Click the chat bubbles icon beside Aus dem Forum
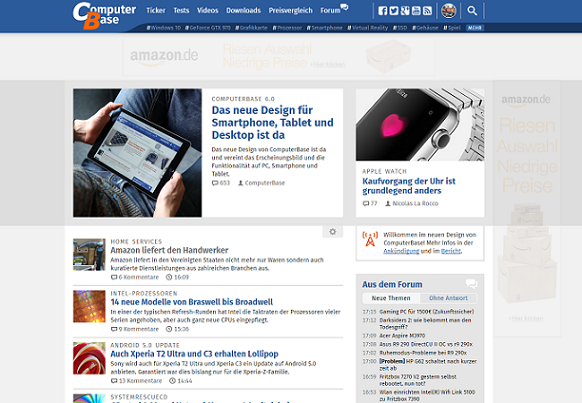This screenshot has width=582, height=403. 471,284
